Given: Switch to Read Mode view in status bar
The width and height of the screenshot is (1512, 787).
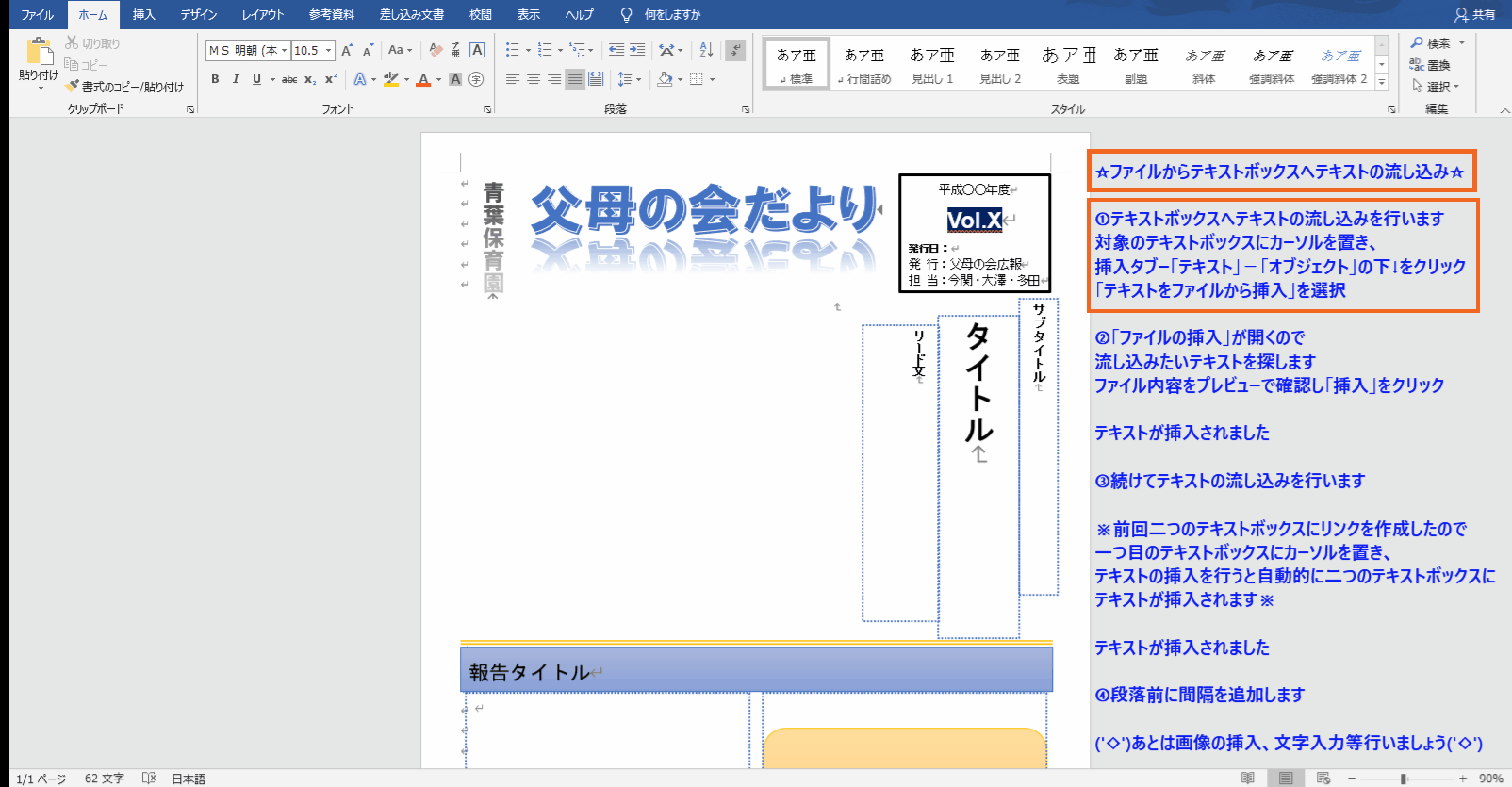Looking at the screenshot, I should (1248, 779).
